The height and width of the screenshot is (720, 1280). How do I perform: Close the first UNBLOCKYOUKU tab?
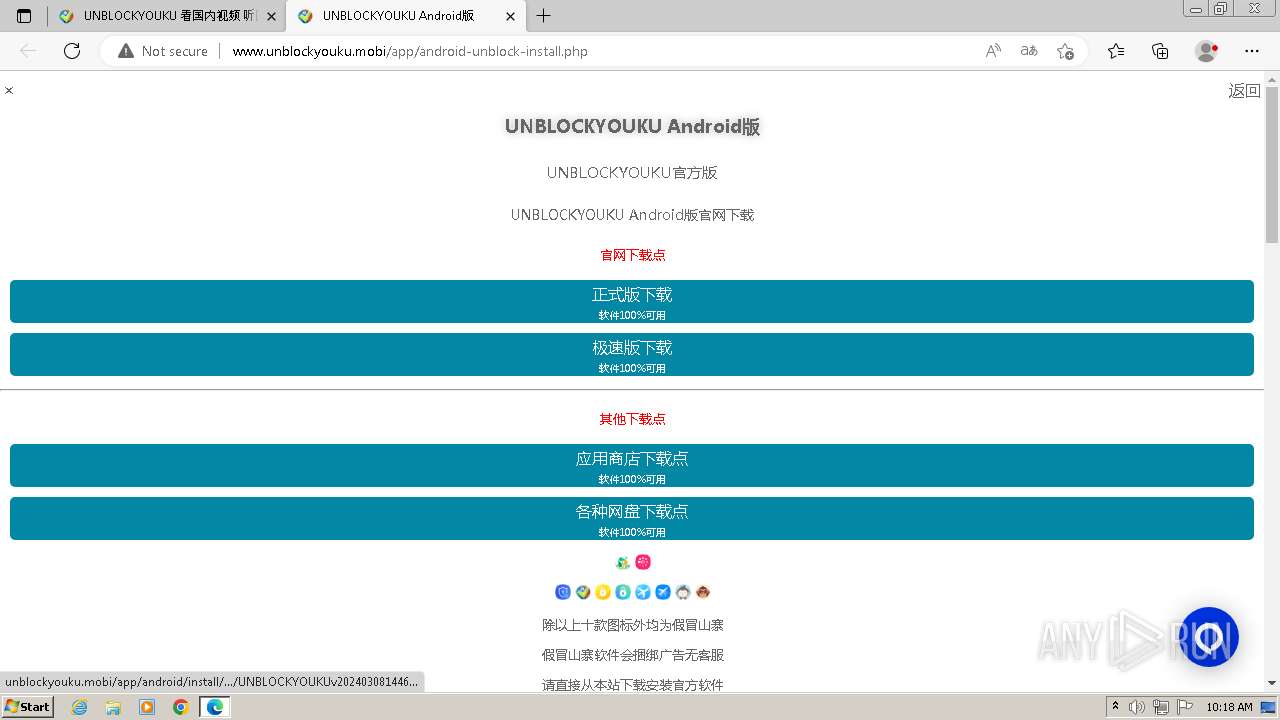tap(271, 16)
